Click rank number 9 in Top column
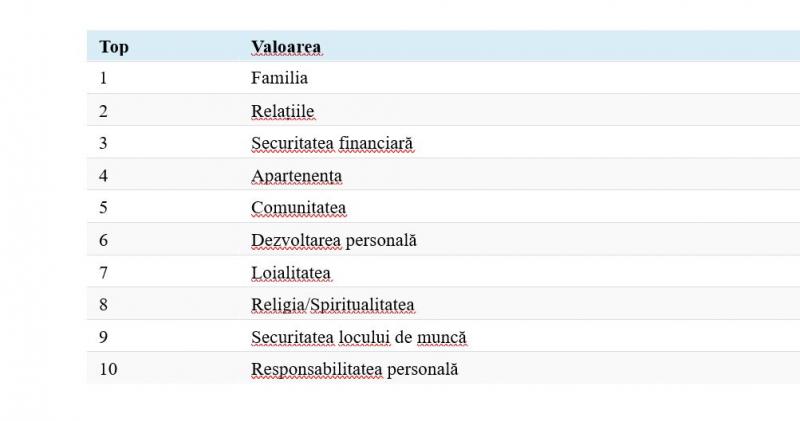The image size is (800, 421). [103, 337]
